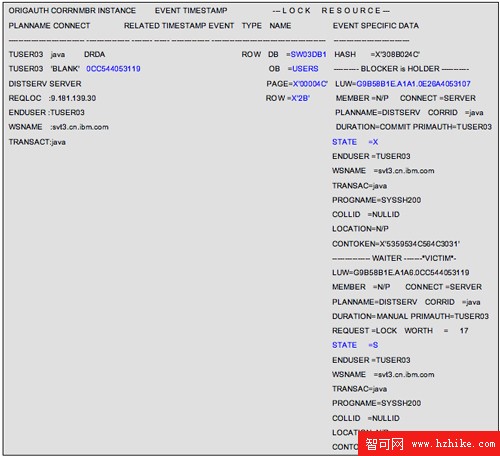Select the 'EVENT SPECIFIC DATA' header

(376, 26)
